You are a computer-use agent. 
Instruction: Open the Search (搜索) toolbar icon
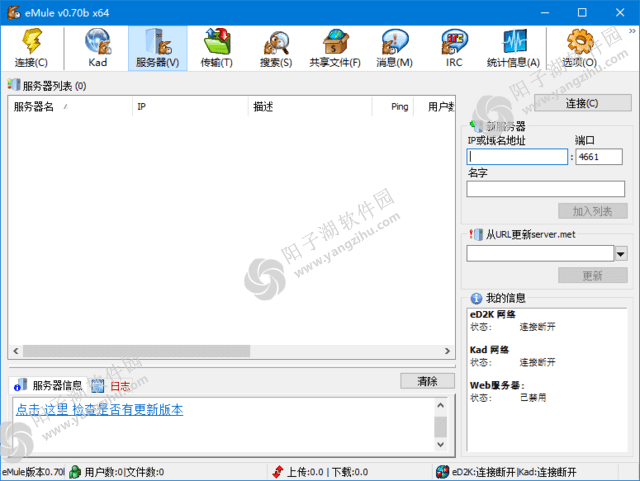pyautogui.click(x=276, y=43)
